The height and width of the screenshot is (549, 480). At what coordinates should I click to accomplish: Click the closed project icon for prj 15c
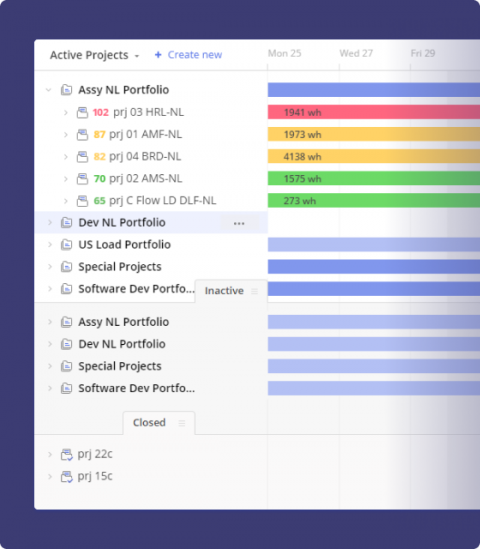[67, 476]
